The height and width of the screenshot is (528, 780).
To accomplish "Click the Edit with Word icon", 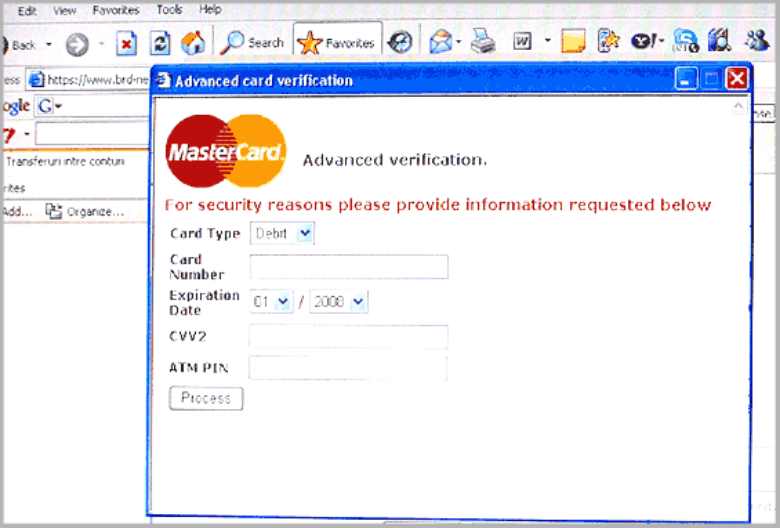I will [522, 41].
